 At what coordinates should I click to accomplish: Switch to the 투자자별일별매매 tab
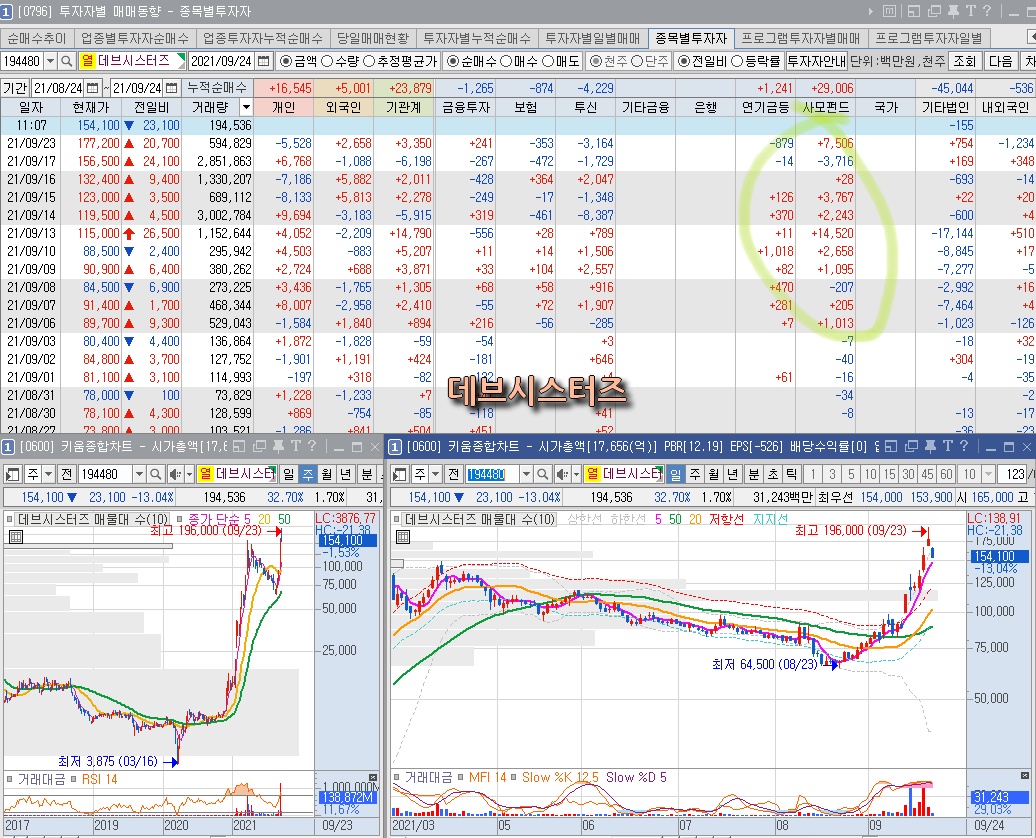593,38
